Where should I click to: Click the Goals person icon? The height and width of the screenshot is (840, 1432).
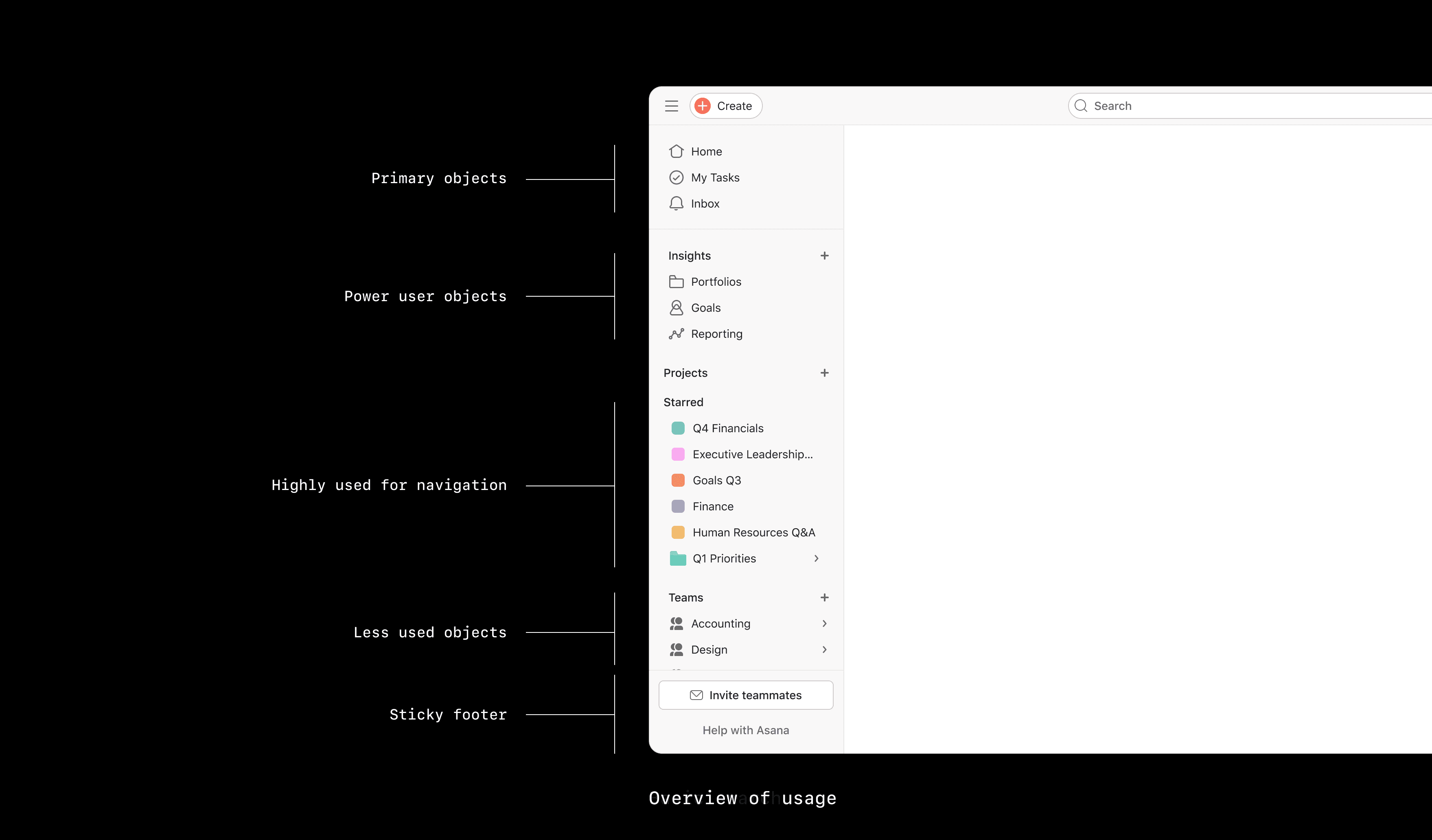point(676,307)
